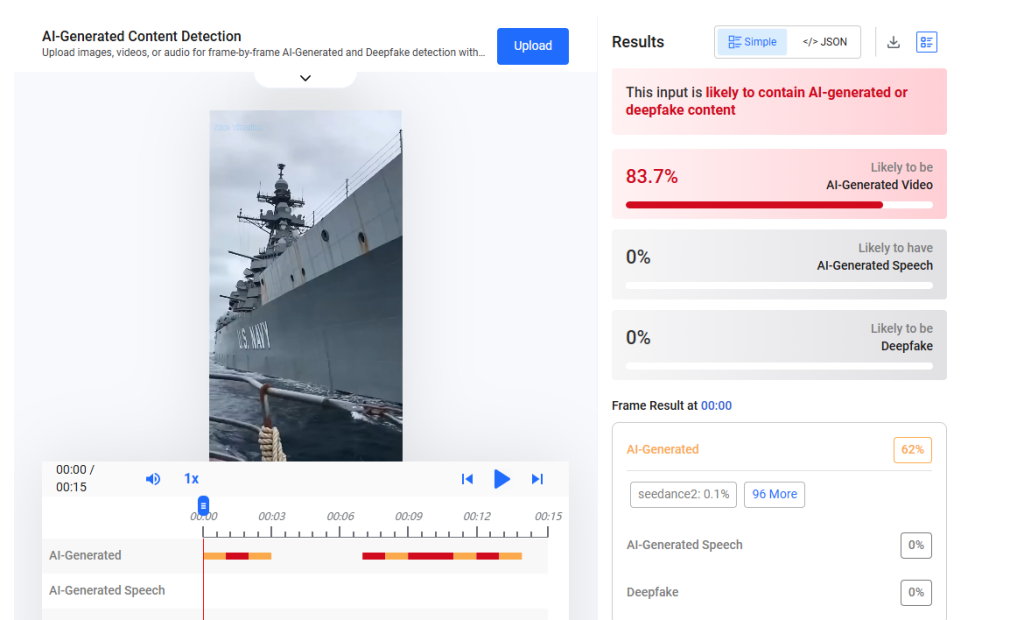Screen dimensions: 1024x620
Task: Mute the video volume speaker icon
Action: point(153,479)
